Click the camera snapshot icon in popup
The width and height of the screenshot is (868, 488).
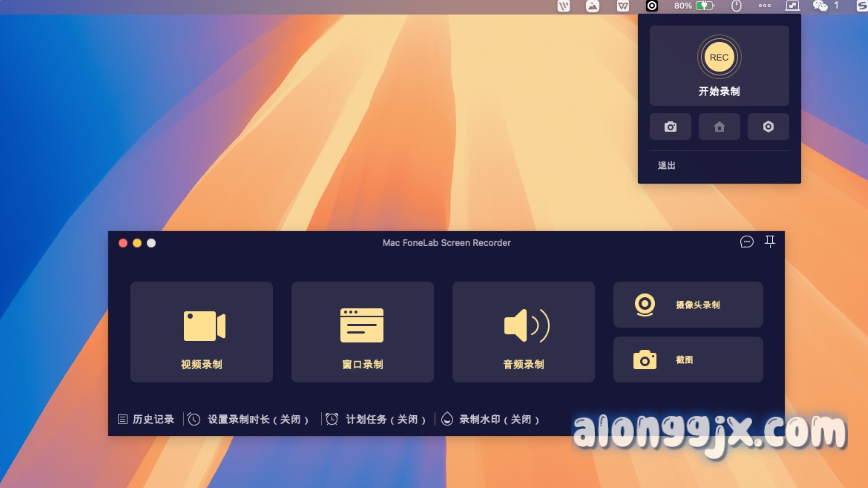[x=670, y=127]
